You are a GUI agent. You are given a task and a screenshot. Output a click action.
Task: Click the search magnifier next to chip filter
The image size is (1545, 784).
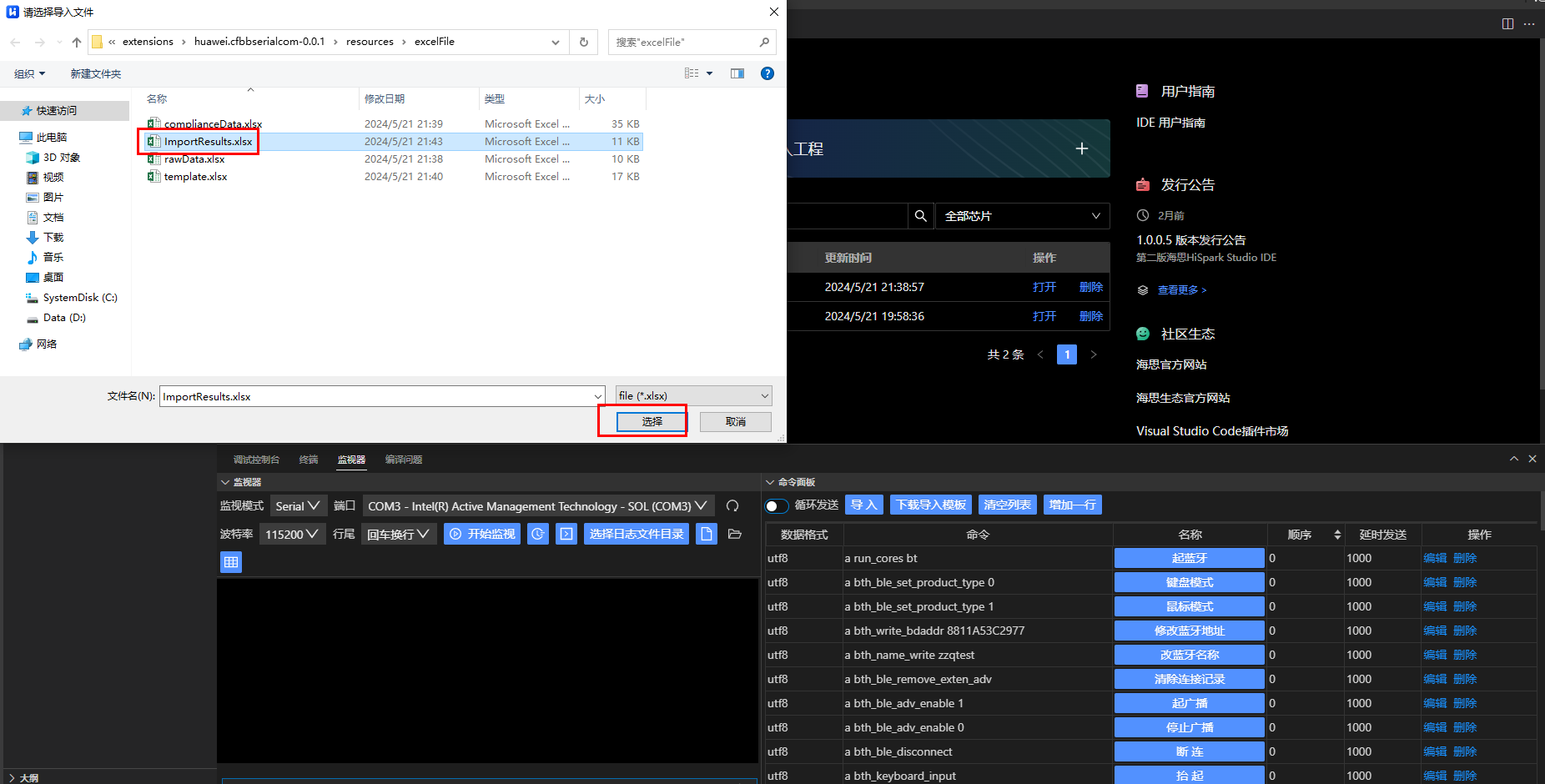[920, 216]
